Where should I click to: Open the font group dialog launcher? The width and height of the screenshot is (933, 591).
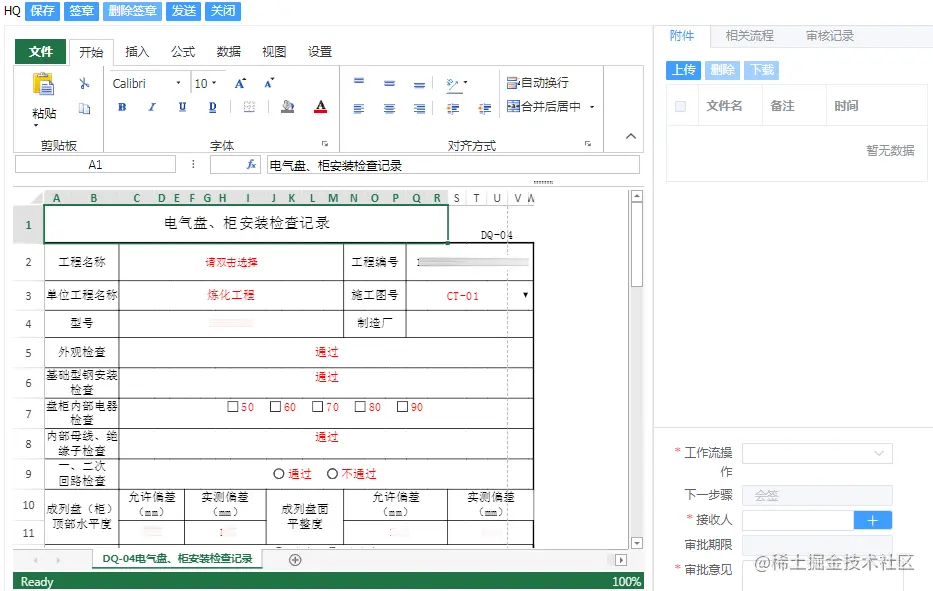[325, 143]
